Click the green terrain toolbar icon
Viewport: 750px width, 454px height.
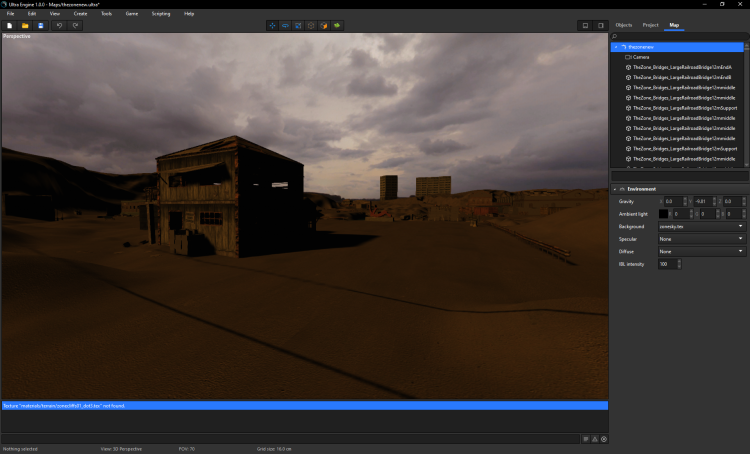(x=337, y=25)
